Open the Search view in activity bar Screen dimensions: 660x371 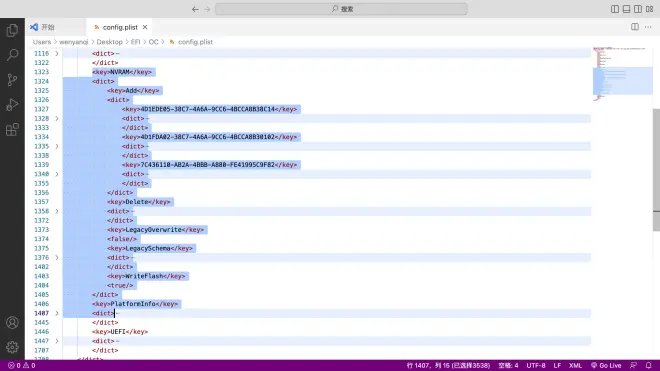(x=12, y=55)
